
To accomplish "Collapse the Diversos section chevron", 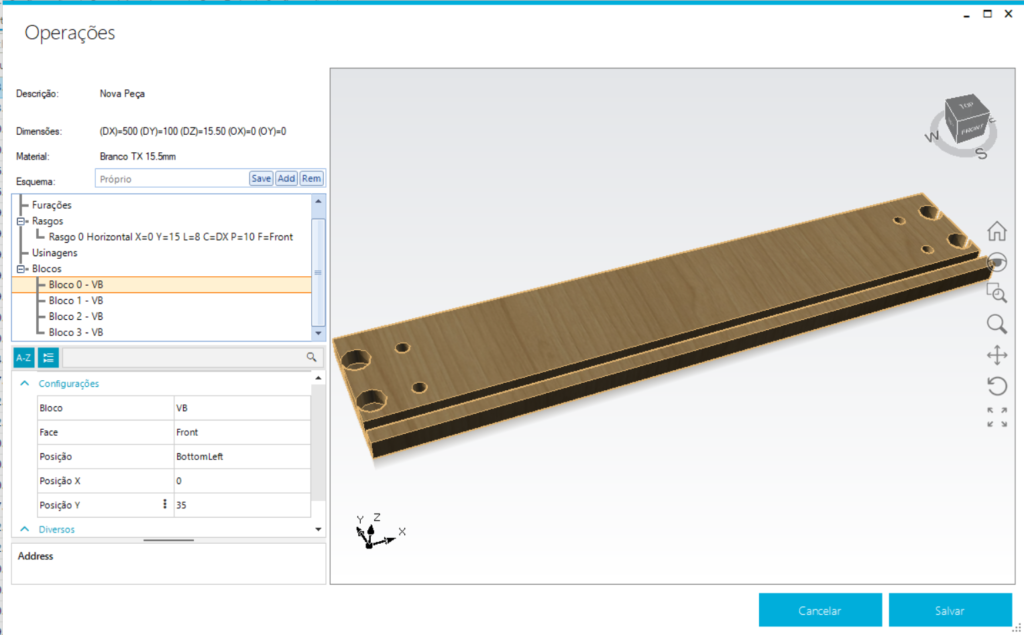I will [x=25, y=529].
